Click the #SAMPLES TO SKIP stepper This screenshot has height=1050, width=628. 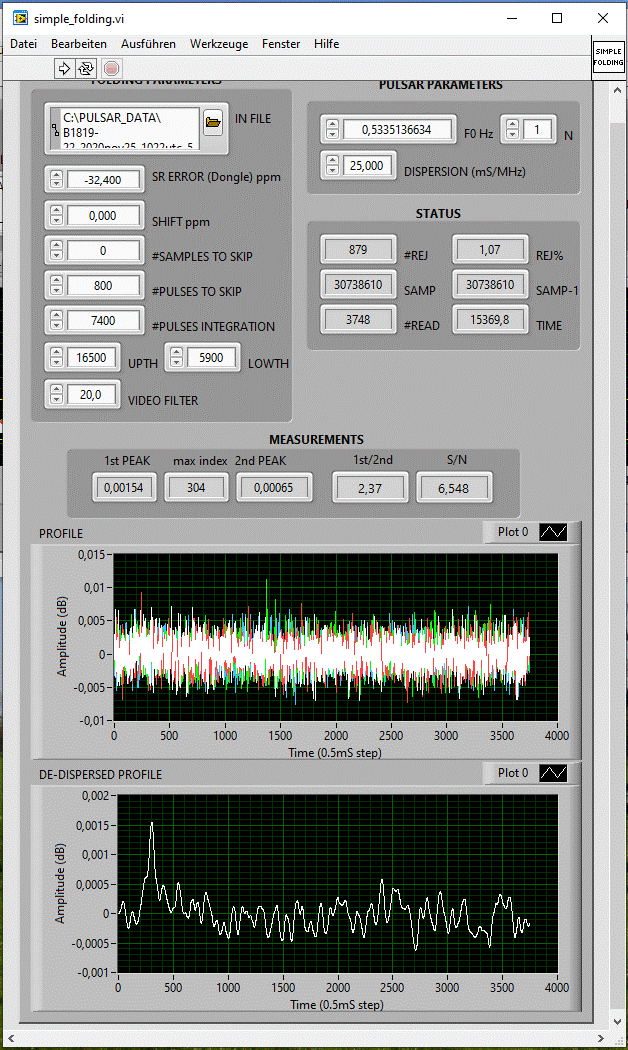click(56, 250)
